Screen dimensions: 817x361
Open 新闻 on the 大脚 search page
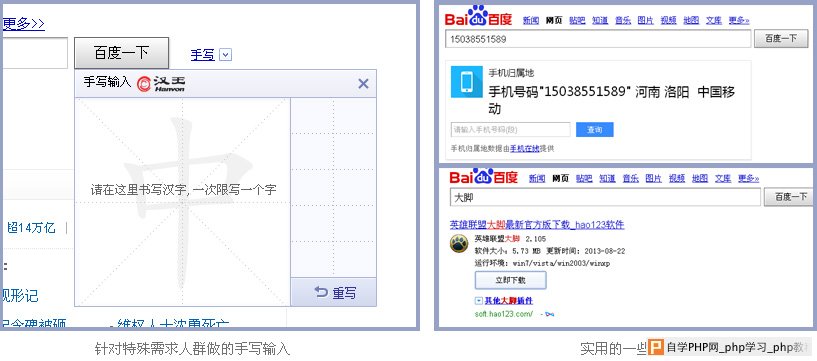tap(537, 178)
